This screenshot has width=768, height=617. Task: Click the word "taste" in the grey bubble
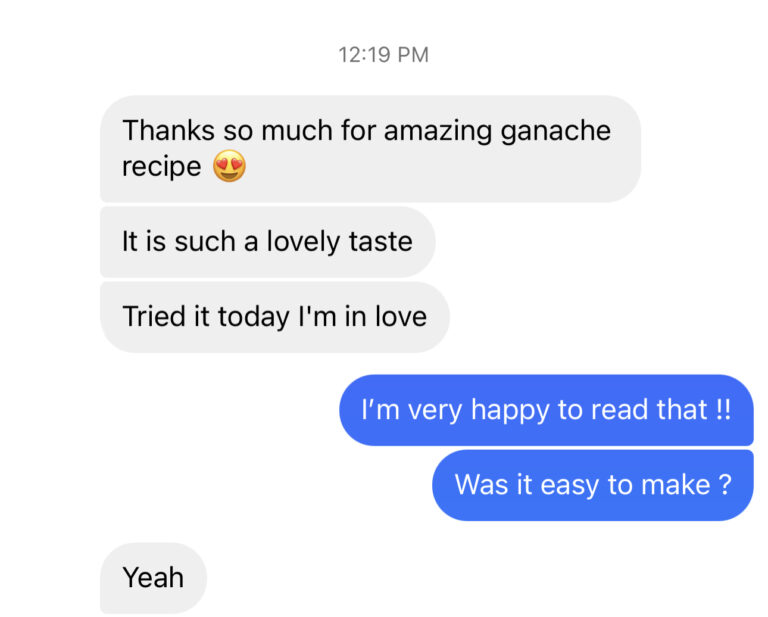[379, 242]
